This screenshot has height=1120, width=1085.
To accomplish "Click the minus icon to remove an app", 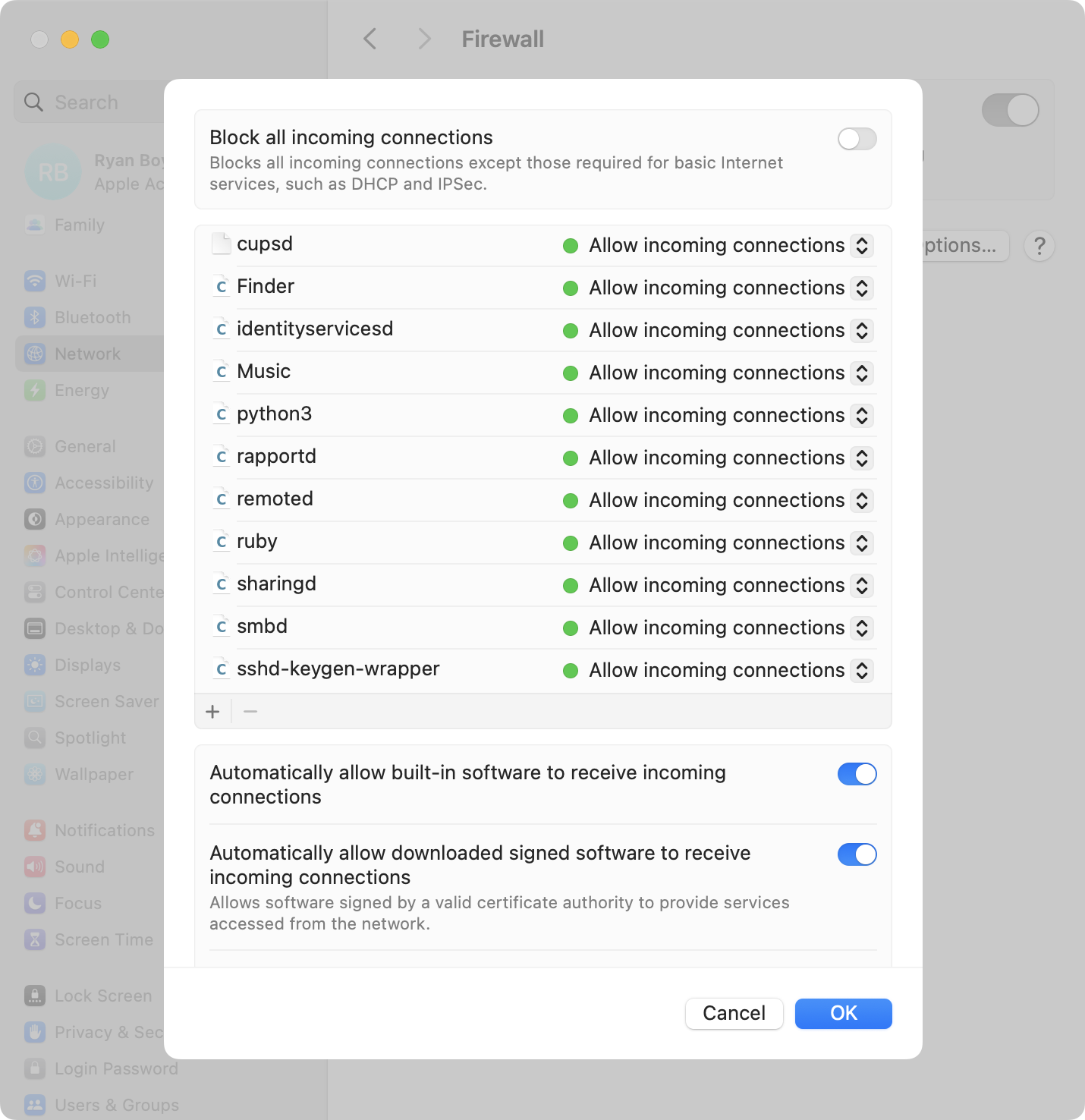I will click(x=250, y=711).
